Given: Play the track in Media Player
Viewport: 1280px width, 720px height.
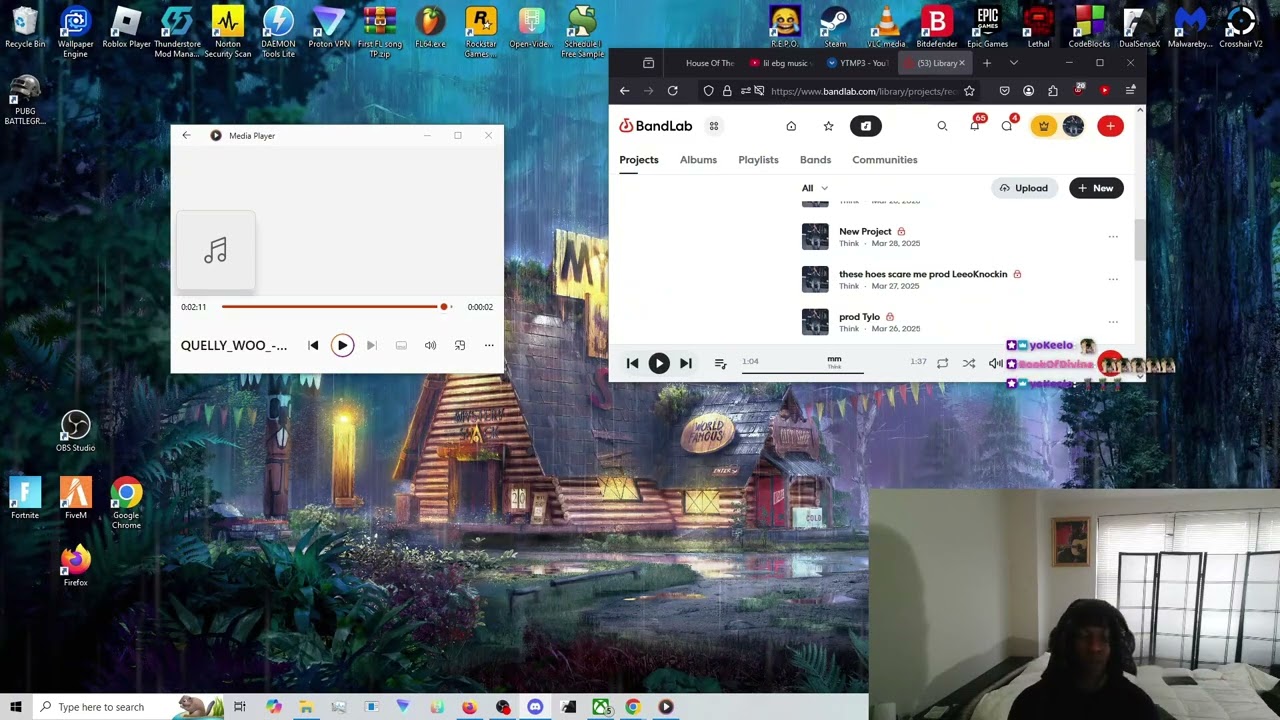Looking at the screenshot, I should (x=342, y=345).
